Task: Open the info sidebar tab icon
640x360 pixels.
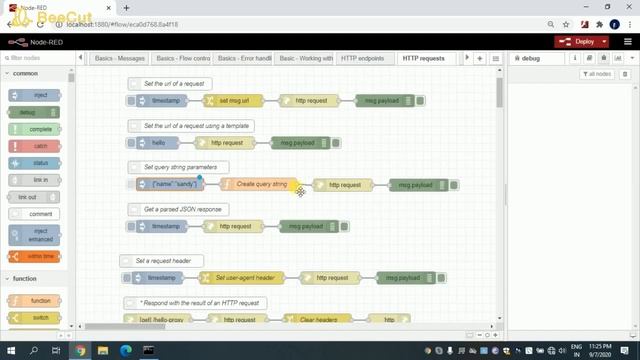Action: click(575, 58)
